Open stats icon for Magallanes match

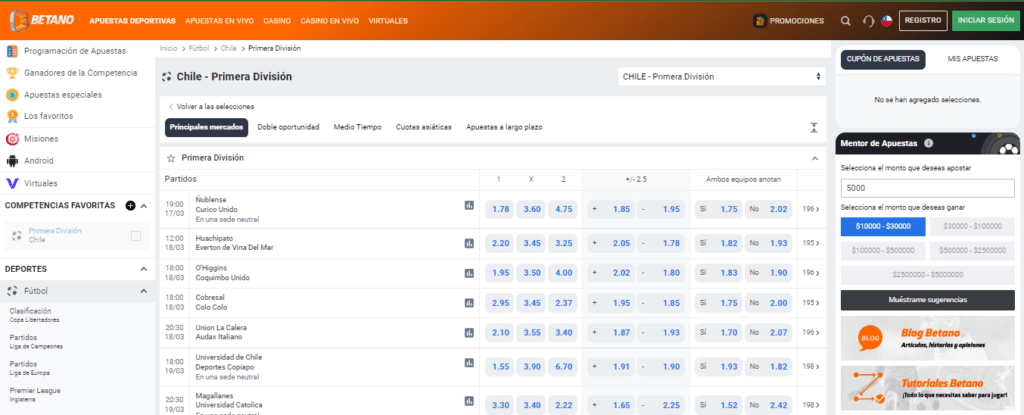click(x=469, y=401)
